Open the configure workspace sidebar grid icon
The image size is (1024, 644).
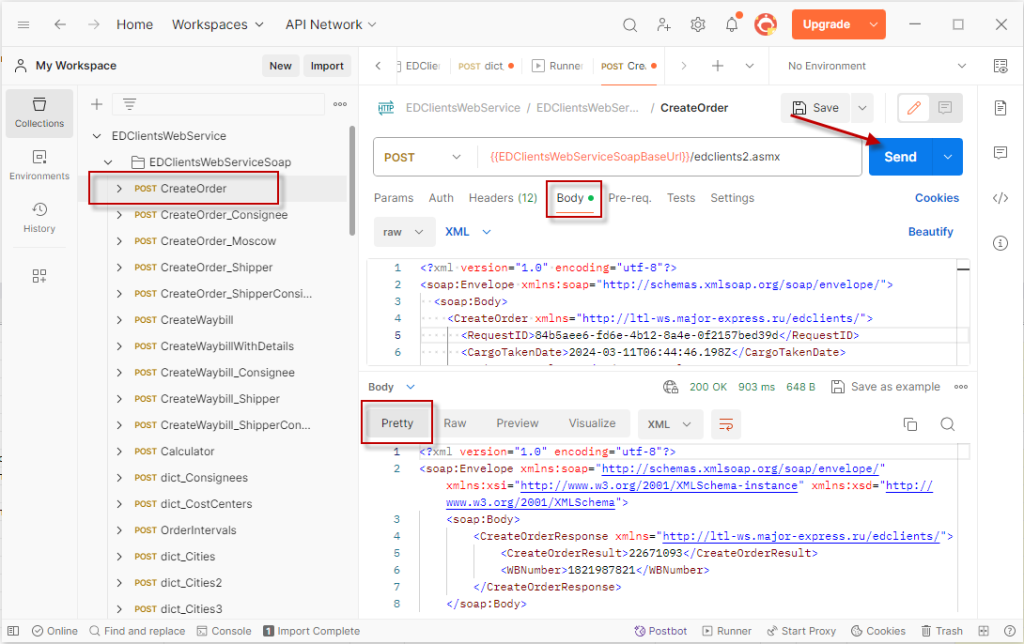(x=39, y=276)
